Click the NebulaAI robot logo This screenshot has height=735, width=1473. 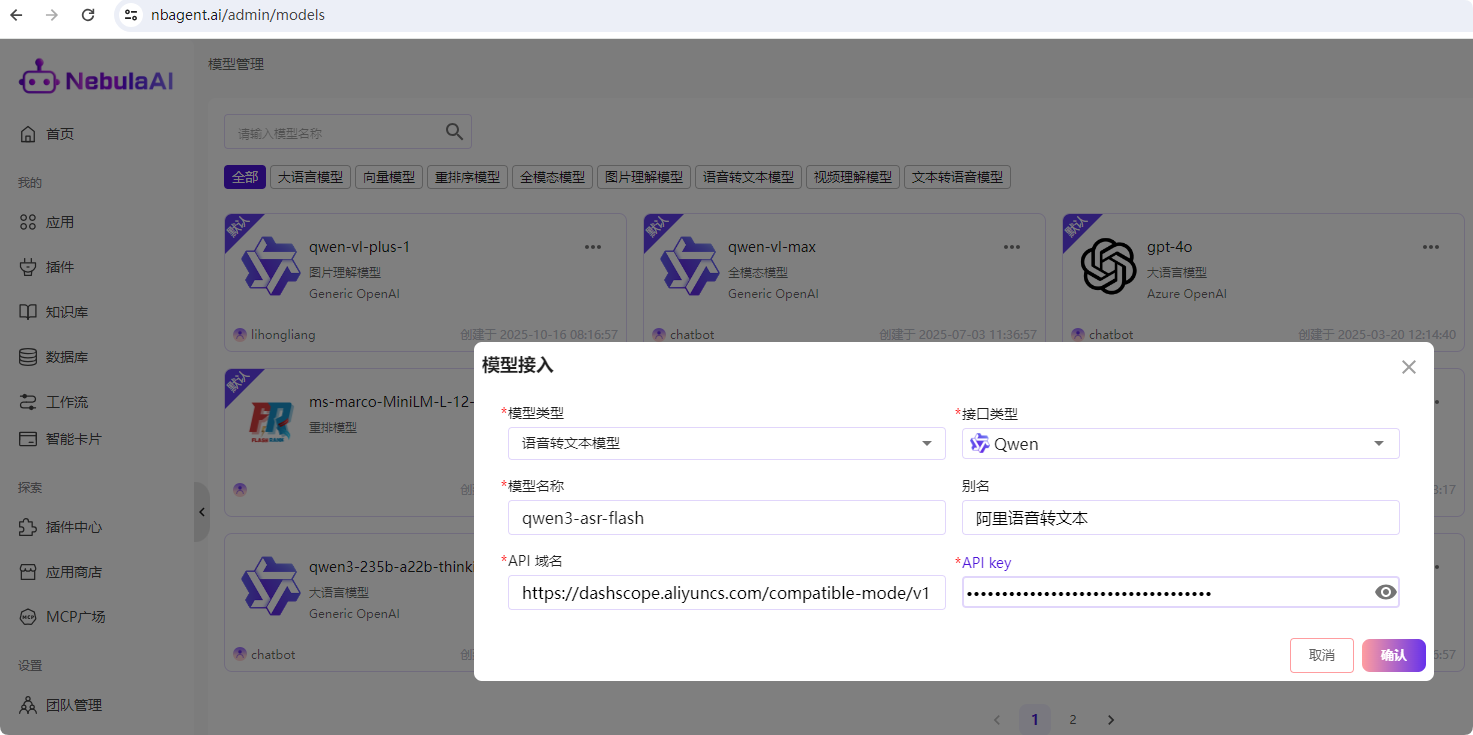39,78
